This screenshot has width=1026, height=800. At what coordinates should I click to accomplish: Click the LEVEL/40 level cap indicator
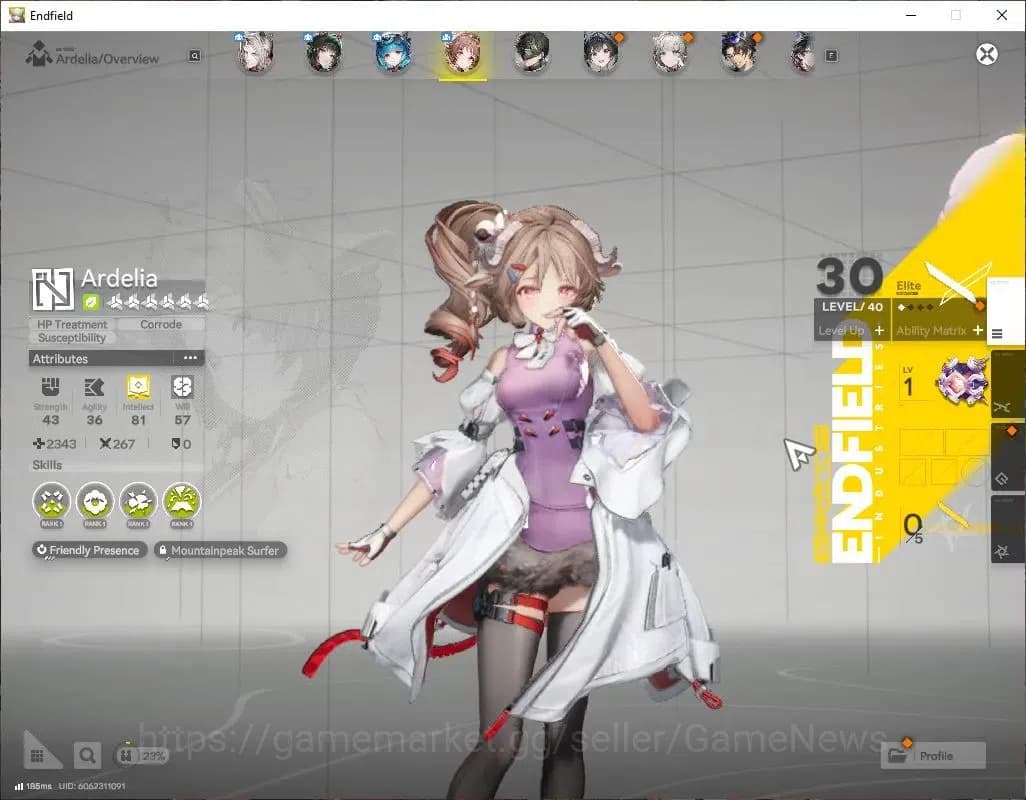pyautogui.click(x=852, y=306)
